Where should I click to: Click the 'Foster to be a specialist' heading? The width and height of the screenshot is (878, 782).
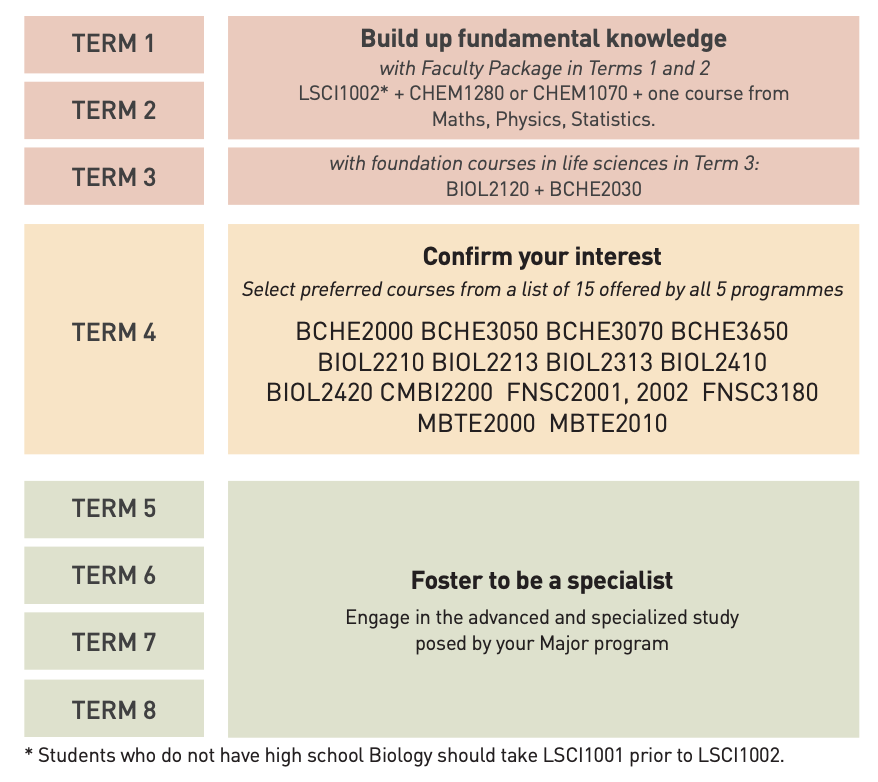pos(542,580)
